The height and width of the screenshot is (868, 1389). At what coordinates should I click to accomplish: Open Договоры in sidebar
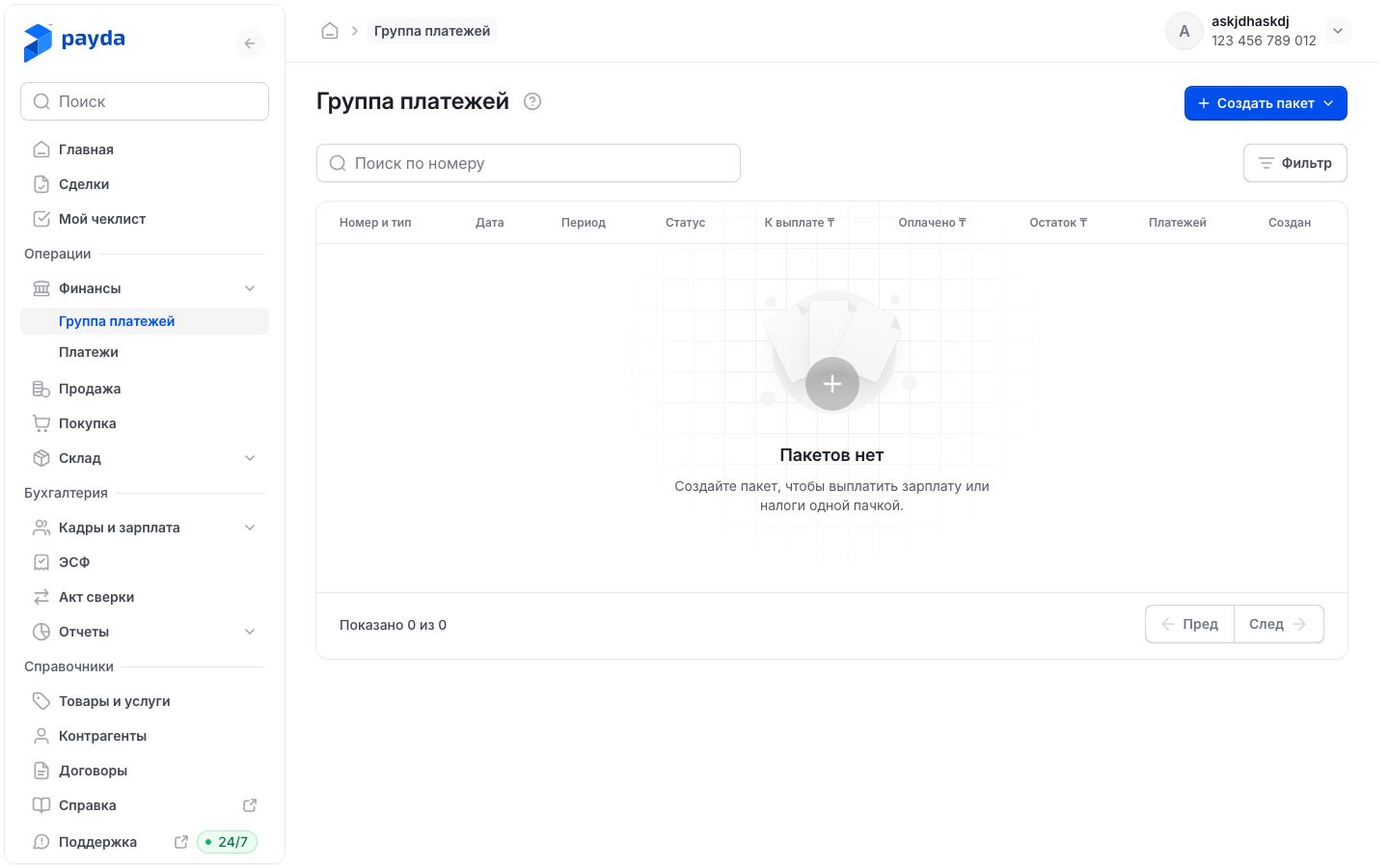pyautogui.click(x=145, y=771)
